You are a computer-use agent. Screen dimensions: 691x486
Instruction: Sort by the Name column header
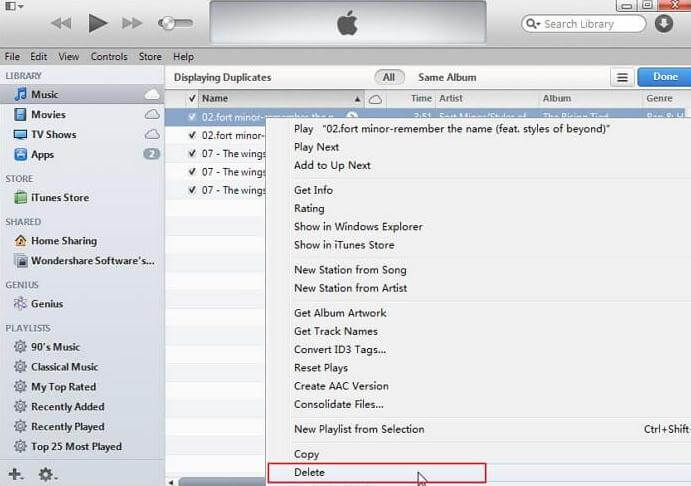pyautogui.click(x=281, y=98)
